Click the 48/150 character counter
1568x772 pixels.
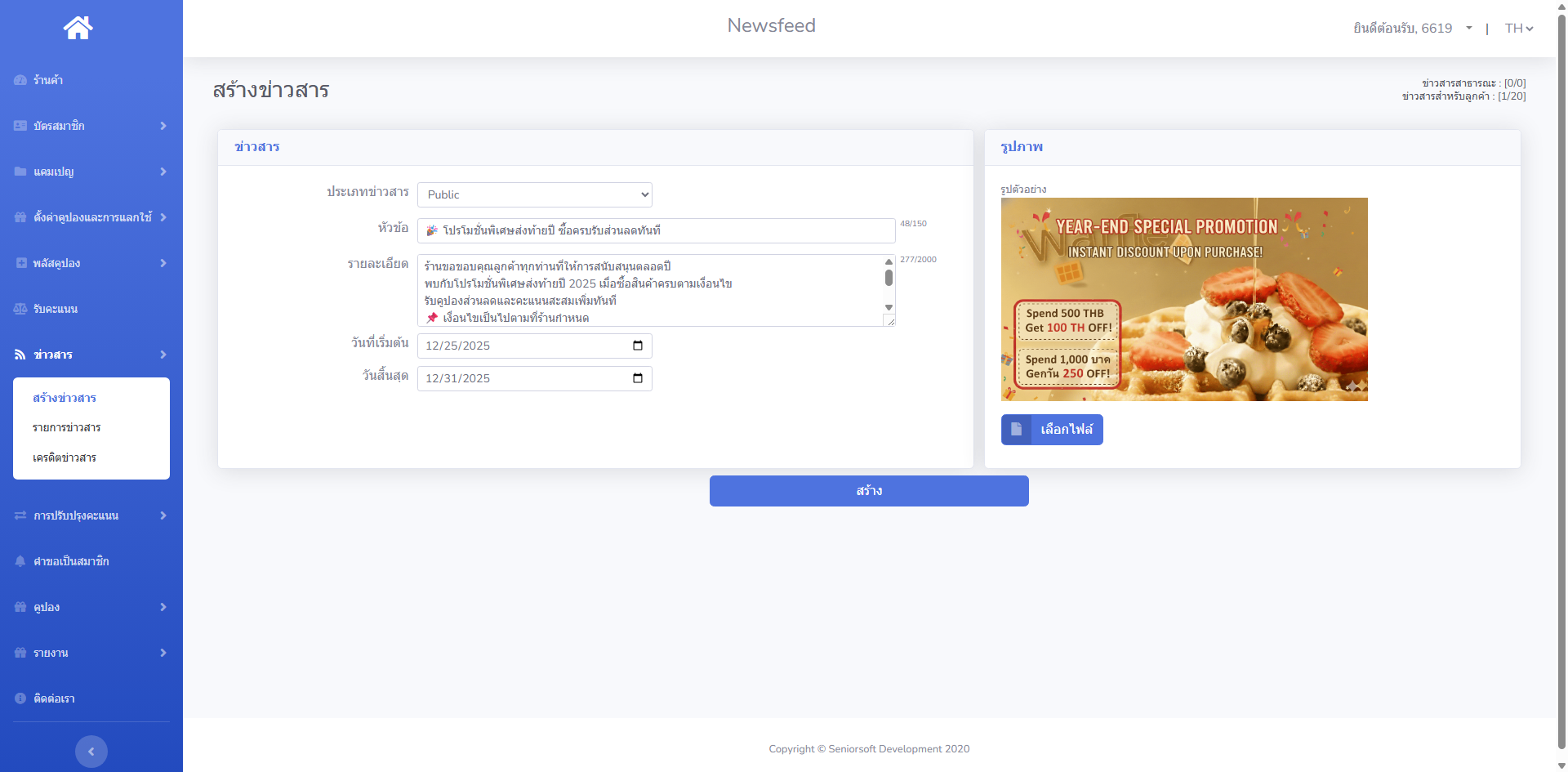913,223
